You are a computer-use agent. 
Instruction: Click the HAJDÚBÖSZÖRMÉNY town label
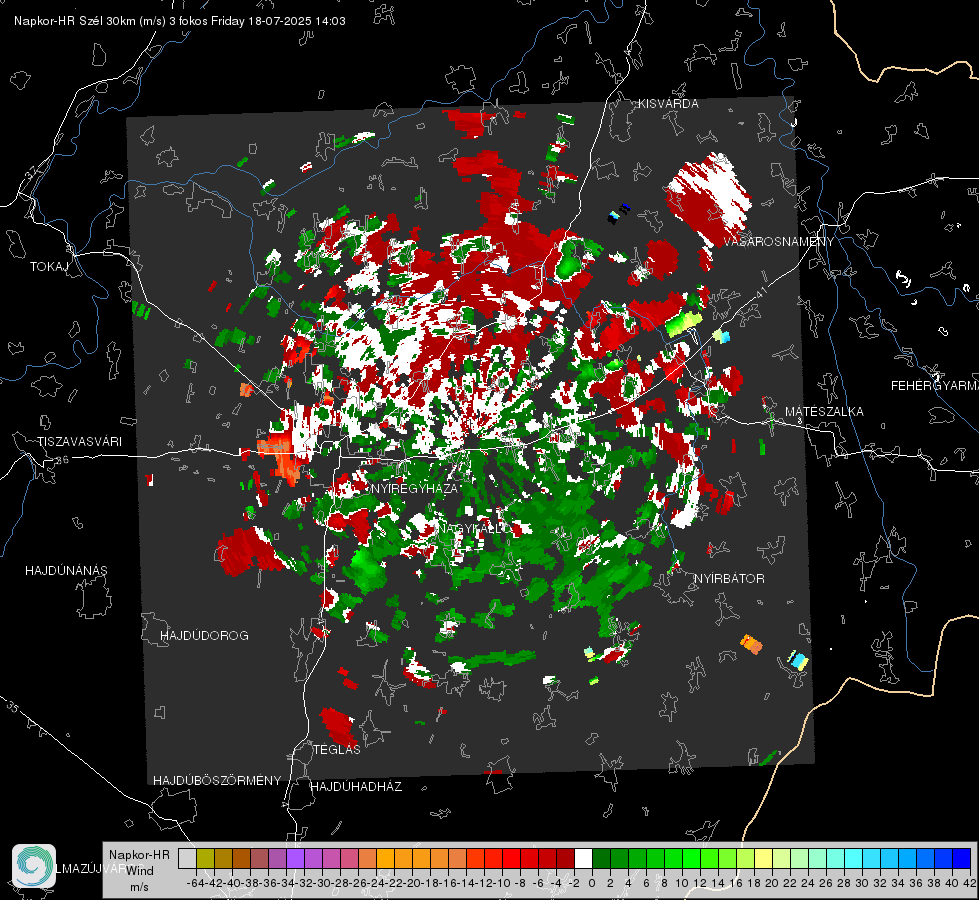point(217,781)
